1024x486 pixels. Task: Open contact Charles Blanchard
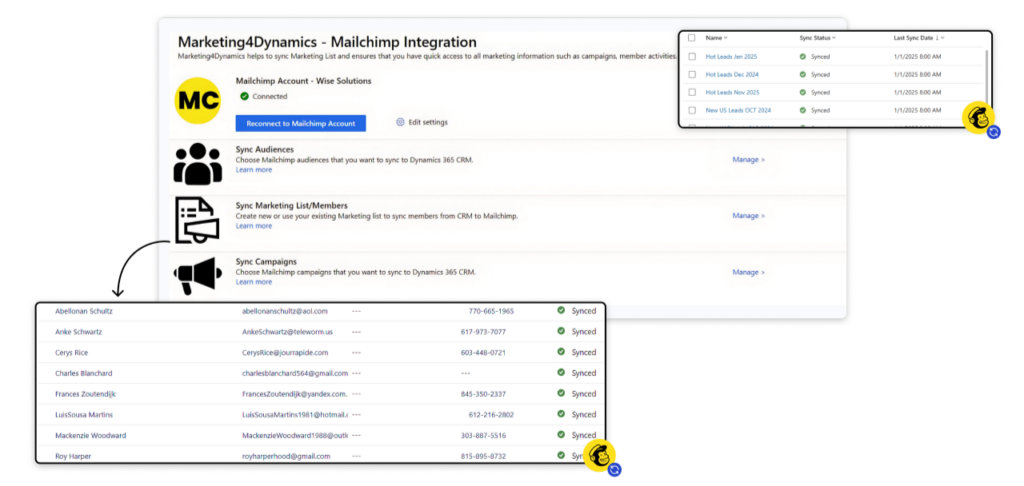click(84, 373)
